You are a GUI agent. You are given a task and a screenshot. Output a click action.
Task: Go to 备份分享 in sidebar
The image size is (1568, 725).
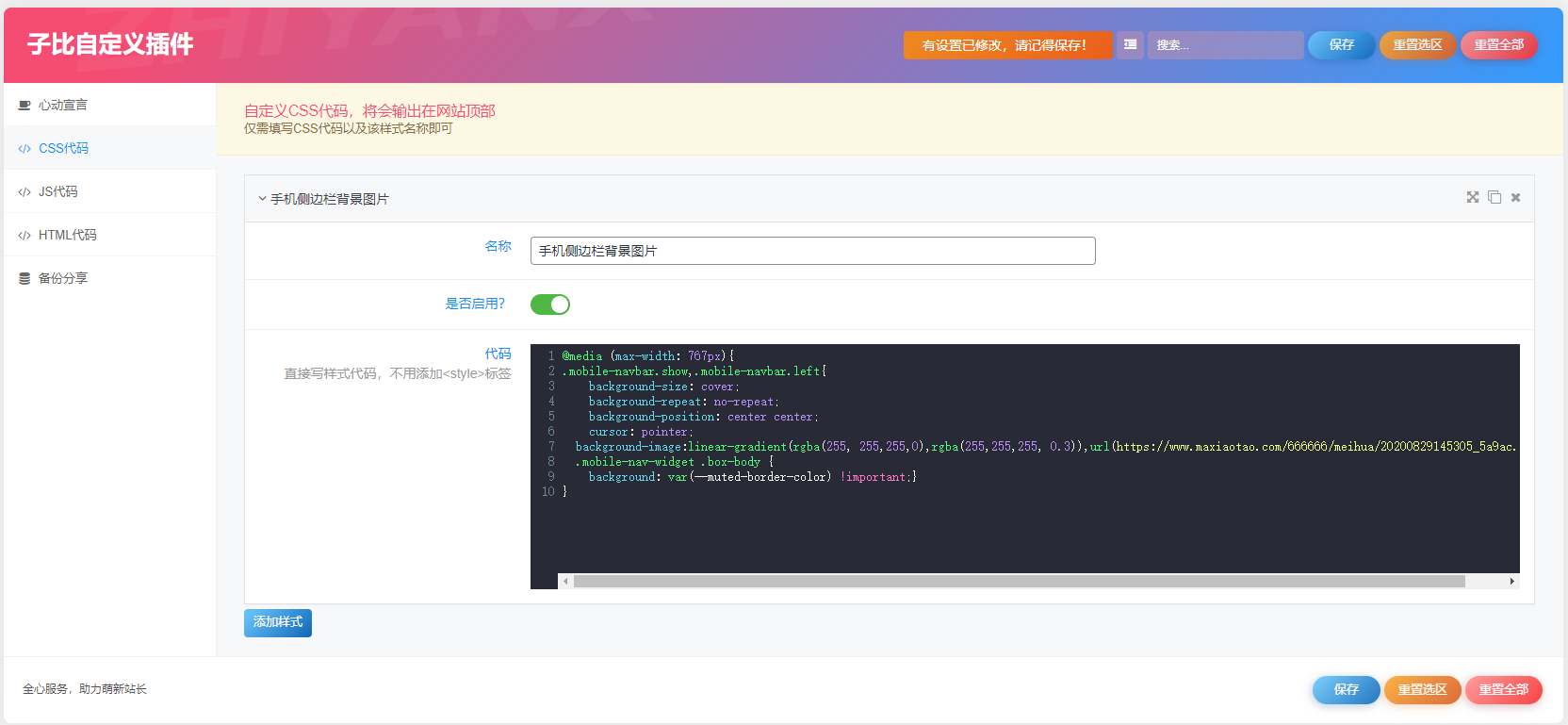(x=63, y=279)
